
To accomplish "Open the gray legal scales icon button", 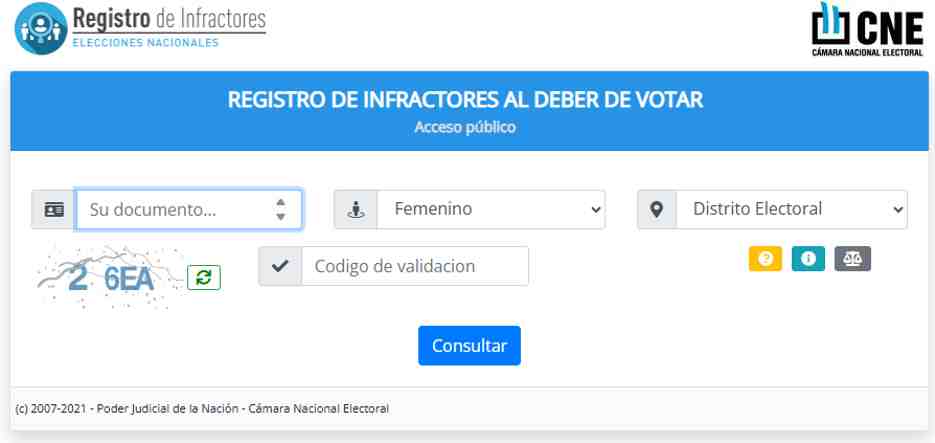I will click(852, 259).
